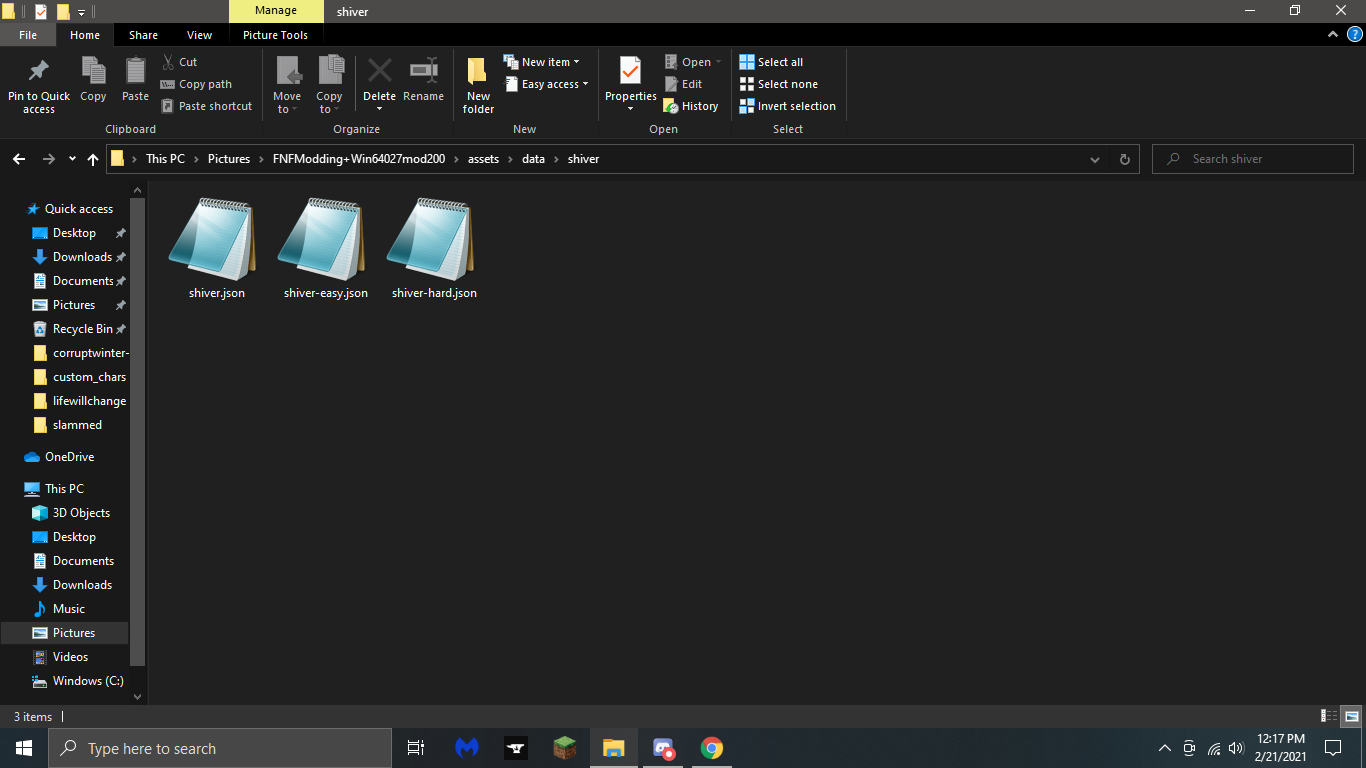Image resolution: width=1366 pixels, height=768 pixels.
Task: Click Pin to Quick access
Action: click(38, 84)
